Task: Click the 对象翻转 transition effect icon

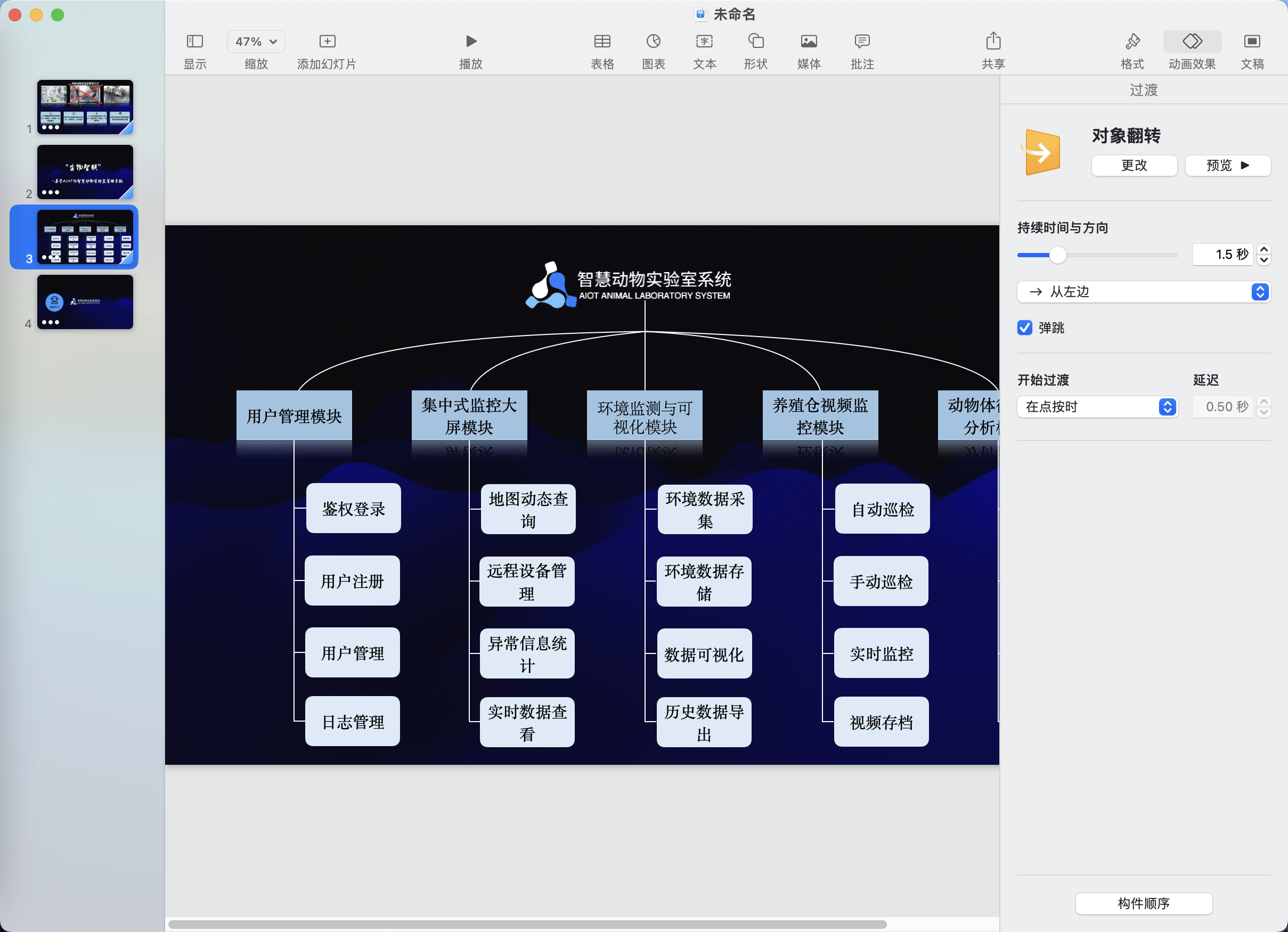Action: pos(1040,152)
